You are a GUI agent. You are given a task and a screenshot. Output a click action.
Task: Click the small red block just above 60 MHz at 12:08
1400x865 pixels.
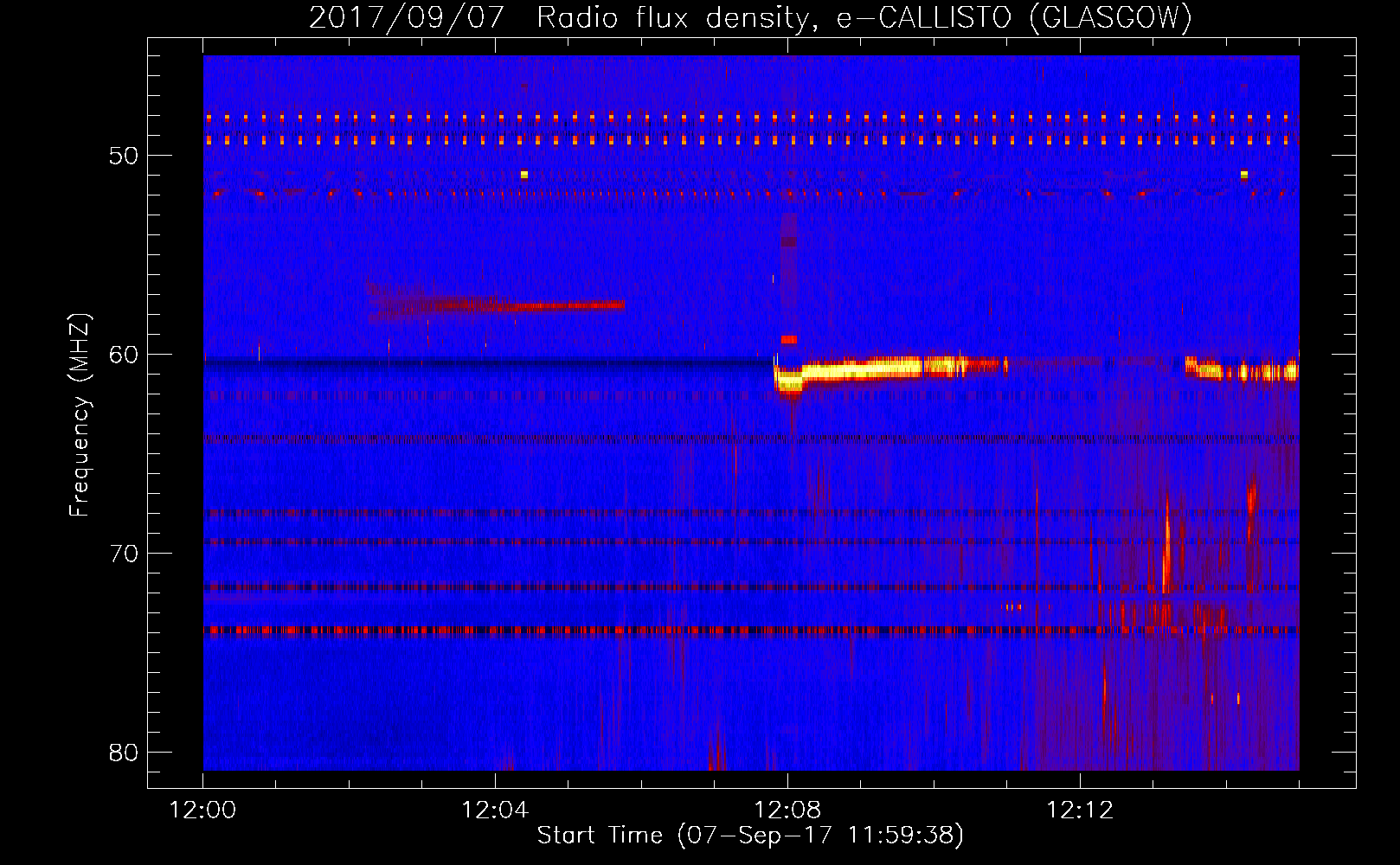click(x=788, y=340)
